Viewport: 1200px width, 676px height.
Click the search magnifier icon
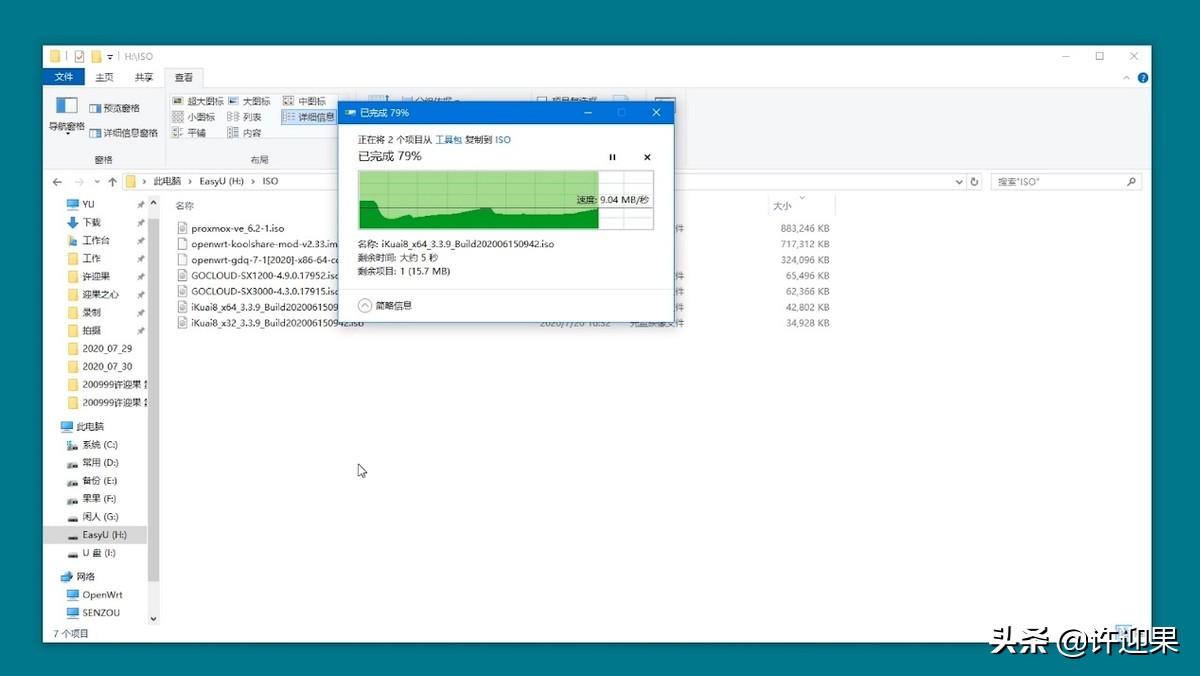point(1131,182)
